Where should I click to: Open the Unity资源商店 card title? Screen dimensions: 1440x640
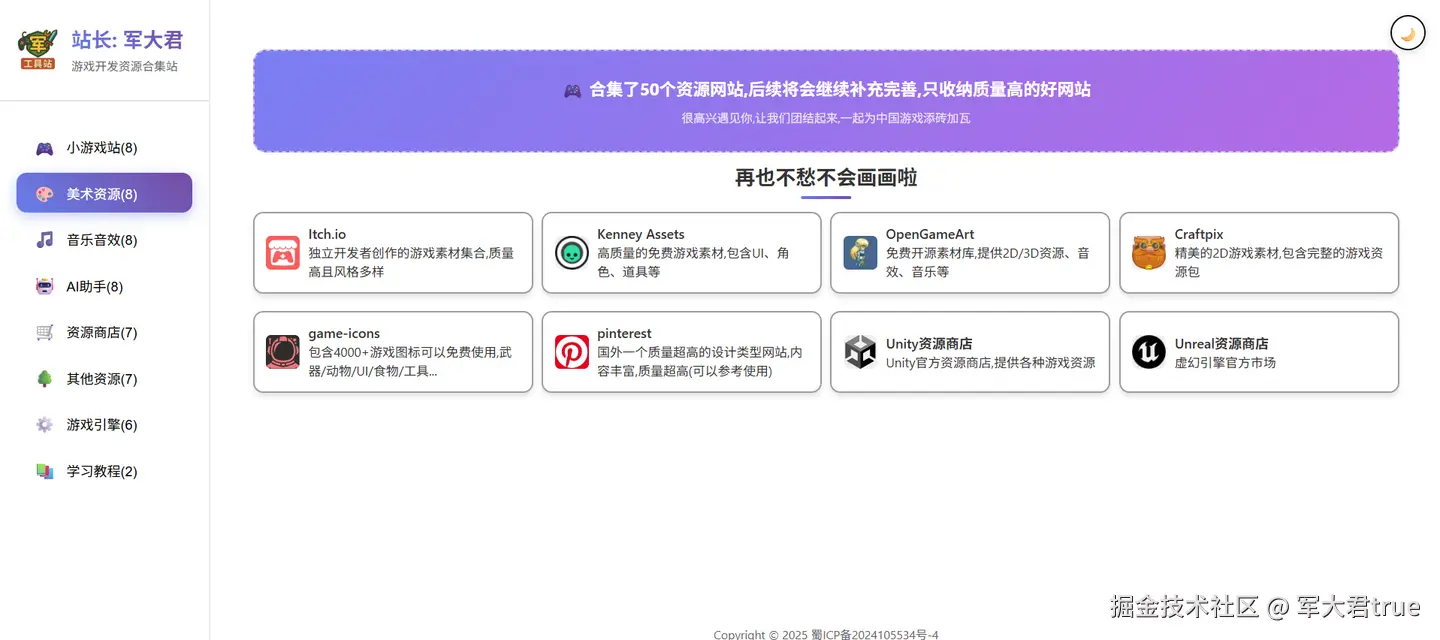click(x=929, y=344)
